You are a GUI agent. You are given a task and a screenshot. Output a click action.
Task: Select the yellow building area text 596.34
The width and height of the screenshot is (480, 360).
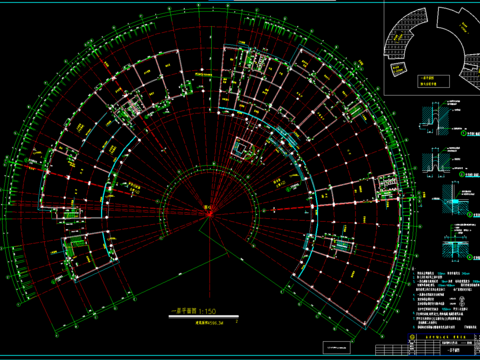[x=210, y=323]
